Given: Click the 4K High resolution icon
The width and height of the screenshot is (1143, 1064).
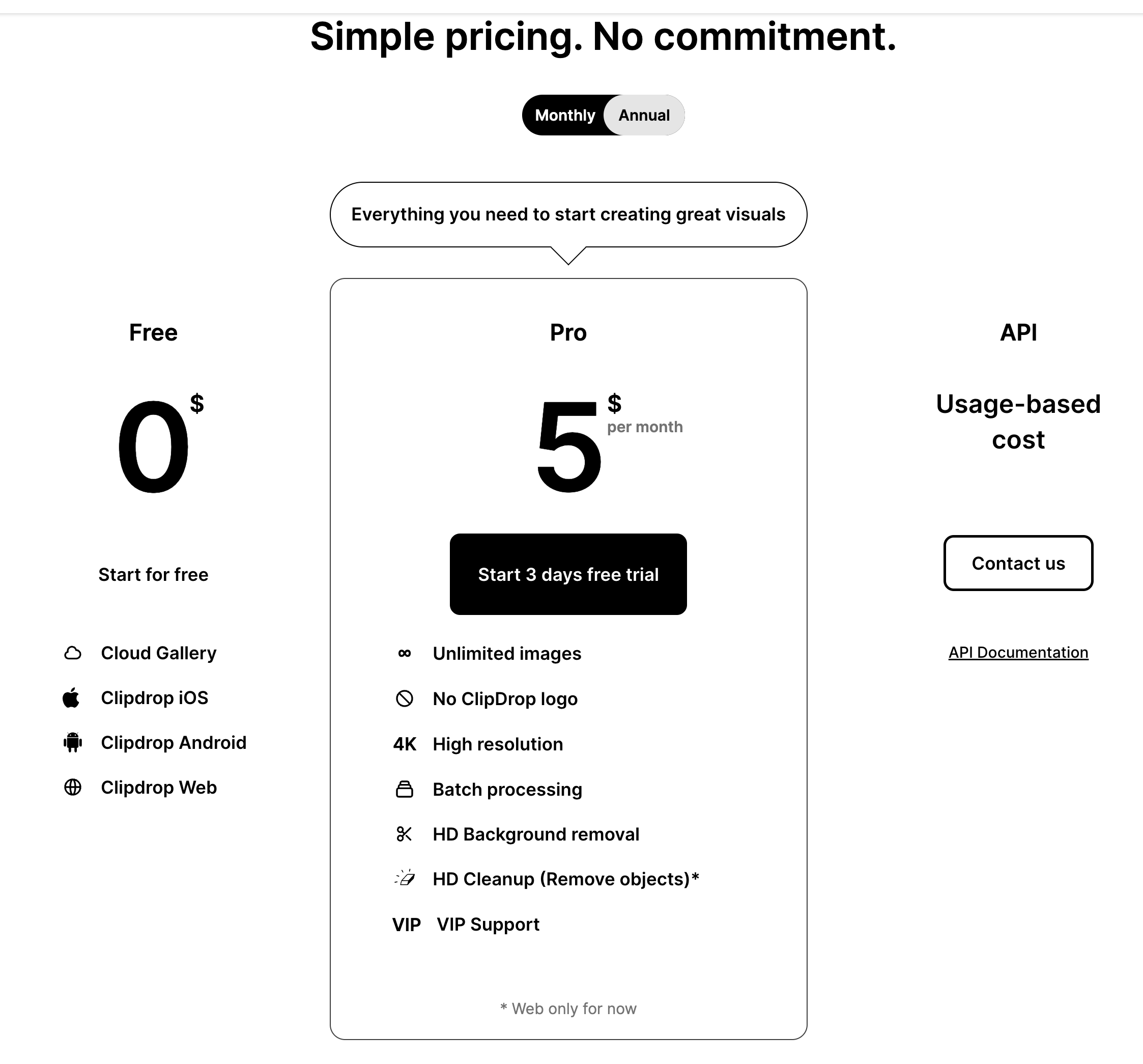Looking at the screenshot, I should [x=404, y=744].
